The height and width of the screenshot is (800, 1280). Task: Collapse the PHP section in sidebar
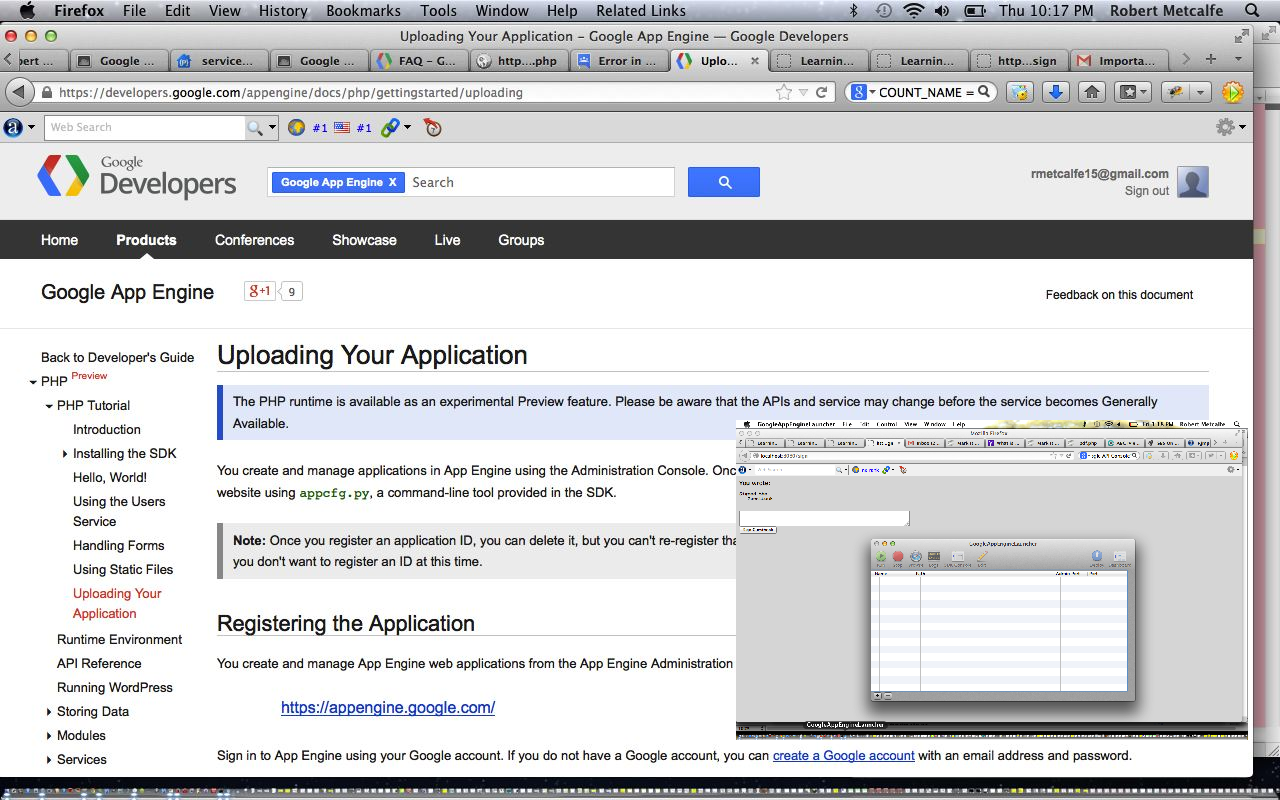point(33,382)
